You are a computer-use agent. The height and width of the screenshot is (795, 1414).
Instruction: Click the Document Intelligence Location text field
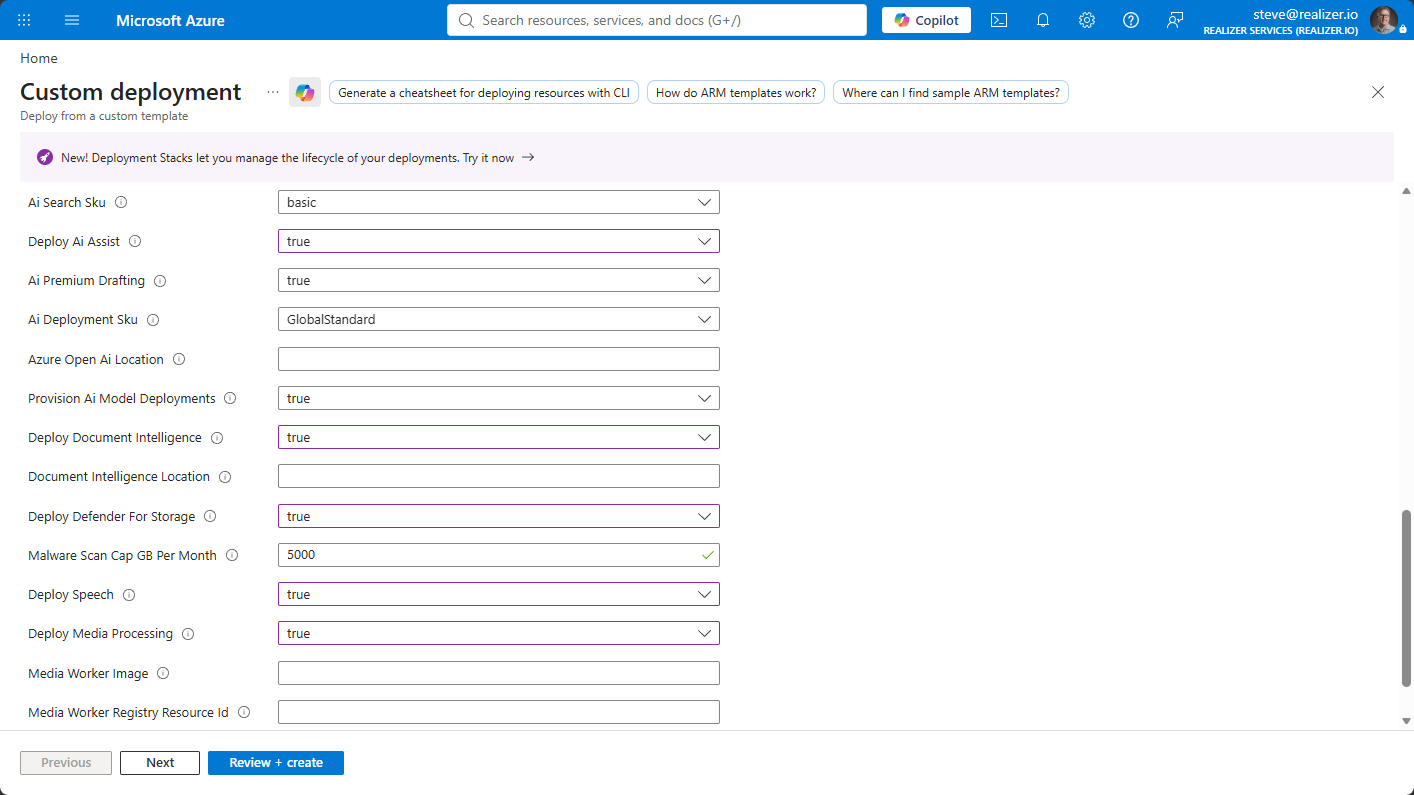(x=499, y=476)
